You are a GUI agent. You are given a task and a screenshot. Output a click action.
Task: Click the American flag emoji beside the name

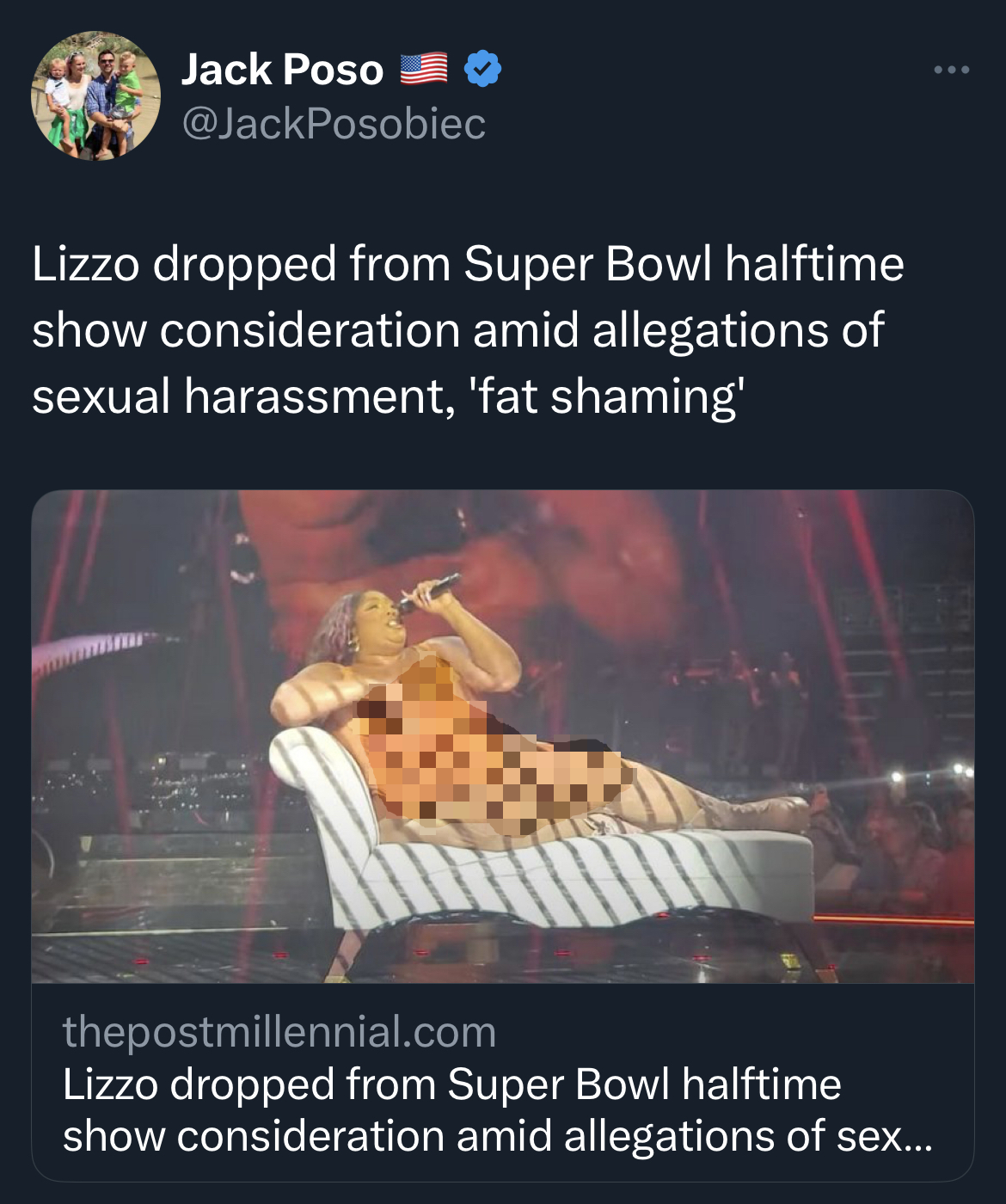[x=424, y=69]
